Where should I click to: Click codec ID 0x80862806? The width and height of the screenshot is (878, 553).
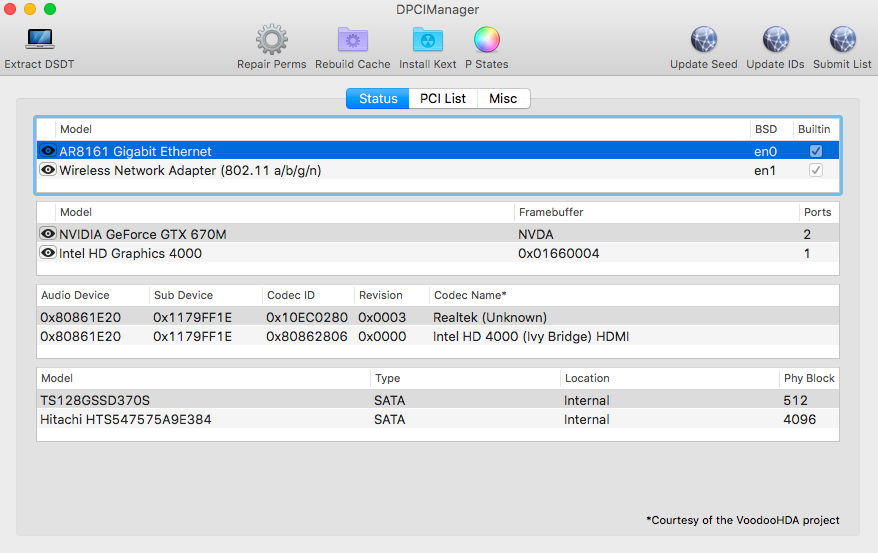click(x=307, y=336)
